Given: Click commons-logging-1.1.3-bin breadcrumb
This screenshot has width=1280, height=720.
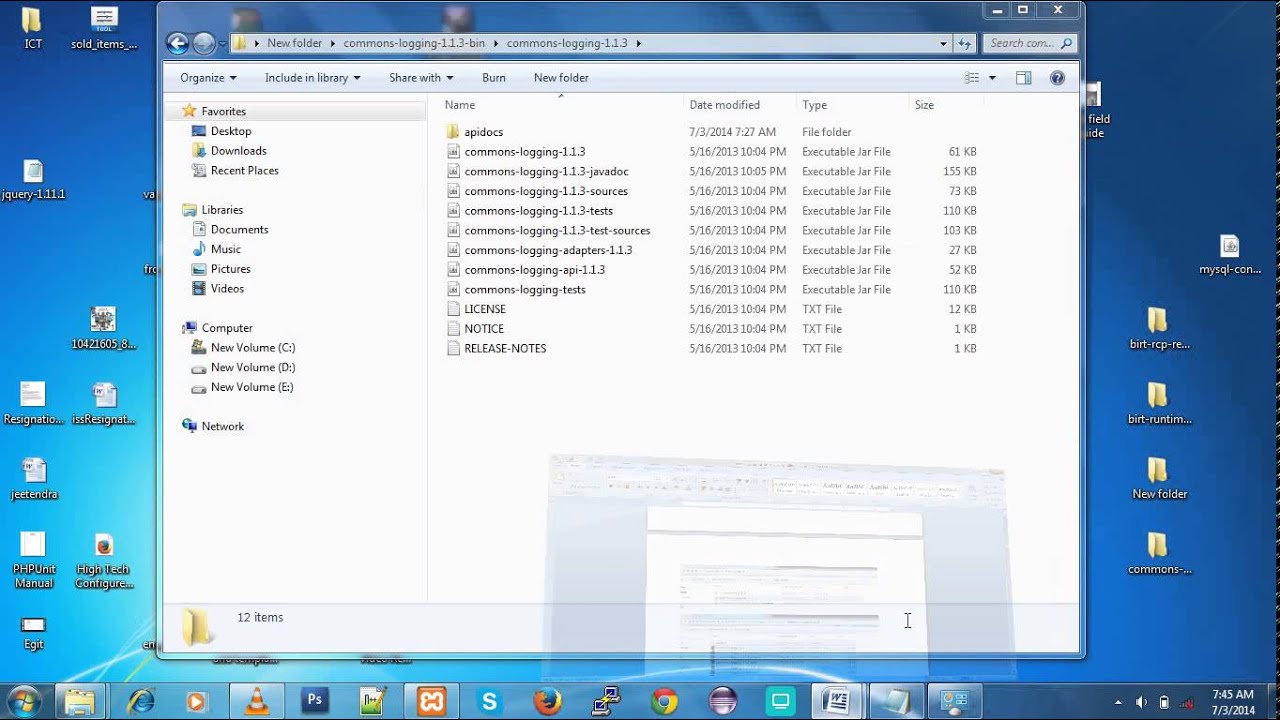Looking at the screenshot, I should (414, 43).
